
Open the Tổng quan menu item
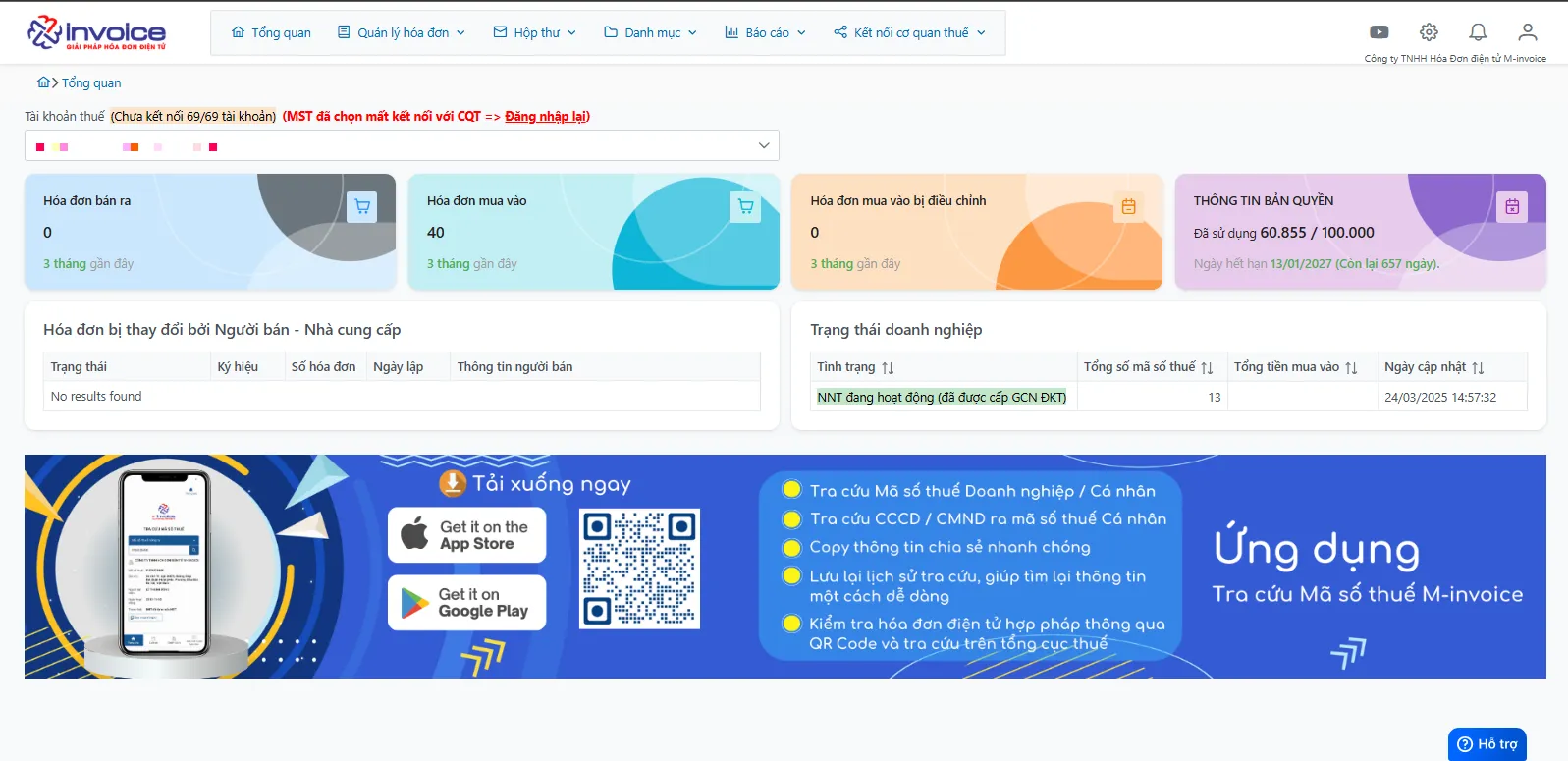pyautogui.click(x=271, y=32)
